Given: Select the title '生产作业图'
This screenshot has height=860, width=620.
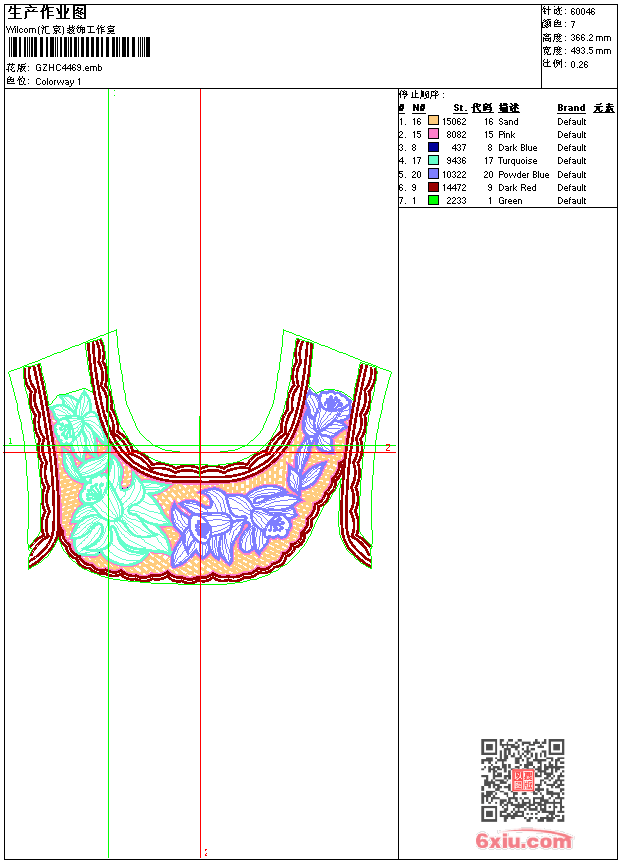Looking at the screenshot, I should 47,12.
